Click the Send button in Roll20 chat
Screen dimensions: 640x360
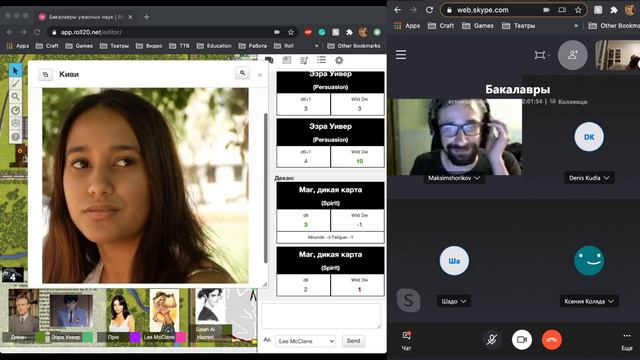click(353, 341)
